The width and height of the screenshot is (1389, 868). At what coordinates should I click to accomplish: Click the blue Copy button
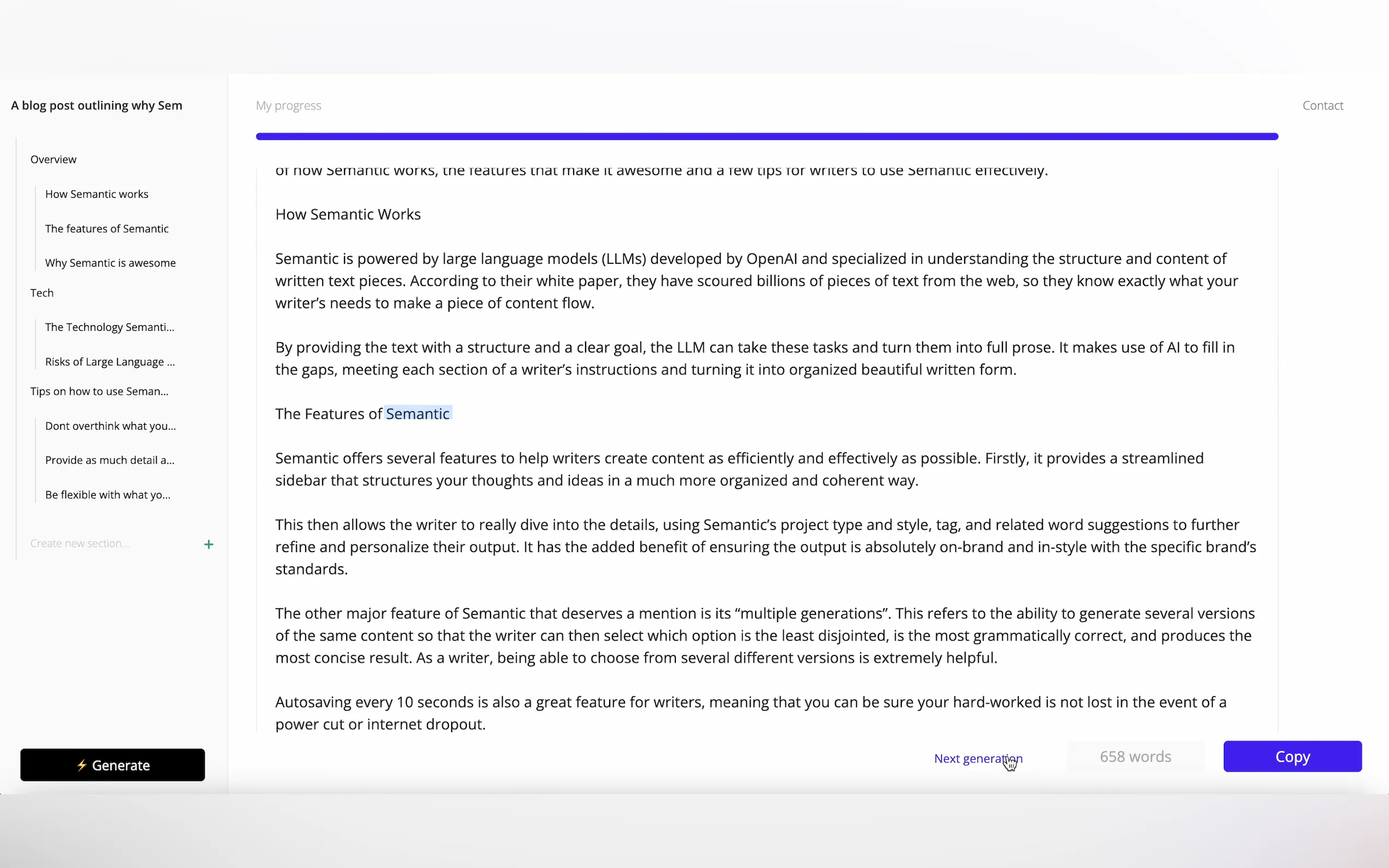click(x=1292, y=756)
